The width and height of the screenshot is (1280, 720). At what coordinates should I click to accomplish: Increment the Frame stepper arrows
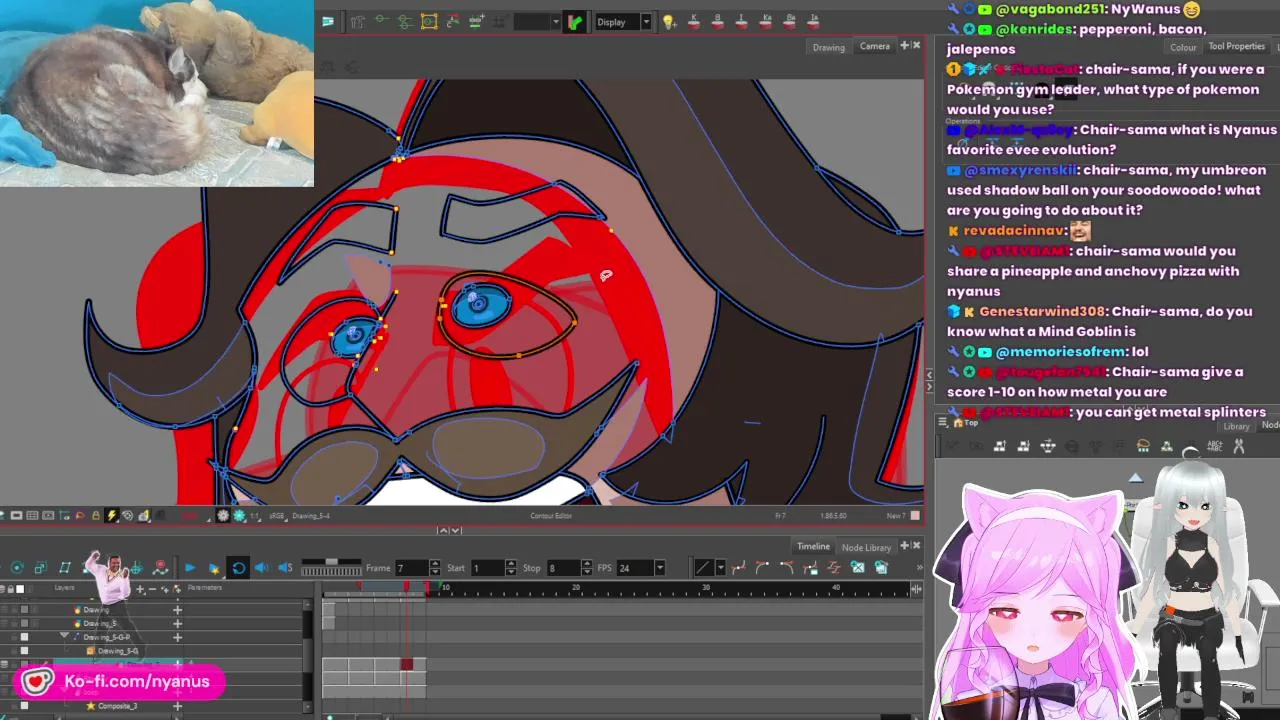click(435, 568)
